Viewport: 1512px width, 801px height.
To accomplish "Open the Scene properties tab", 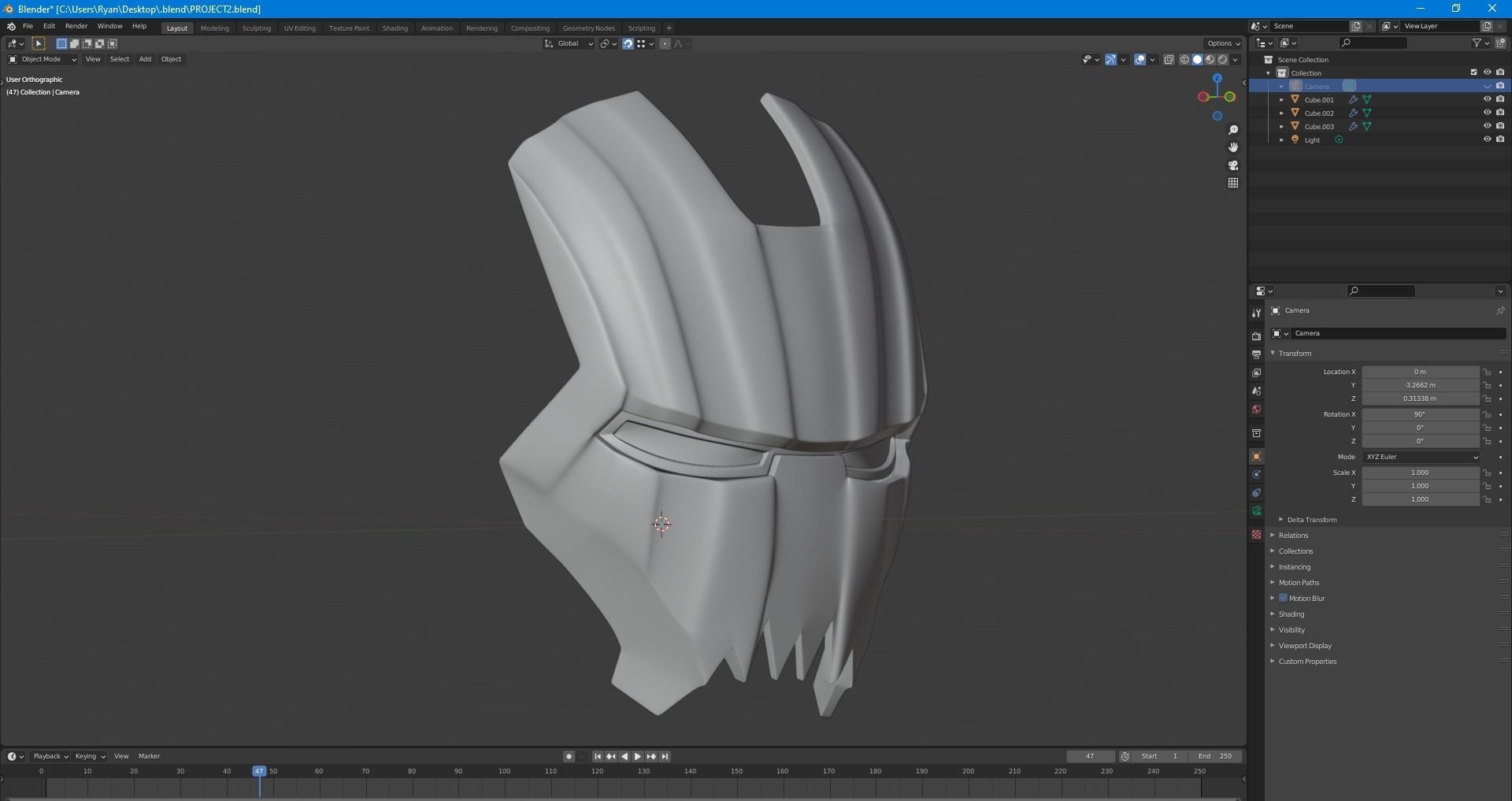I will point(1256,391).
